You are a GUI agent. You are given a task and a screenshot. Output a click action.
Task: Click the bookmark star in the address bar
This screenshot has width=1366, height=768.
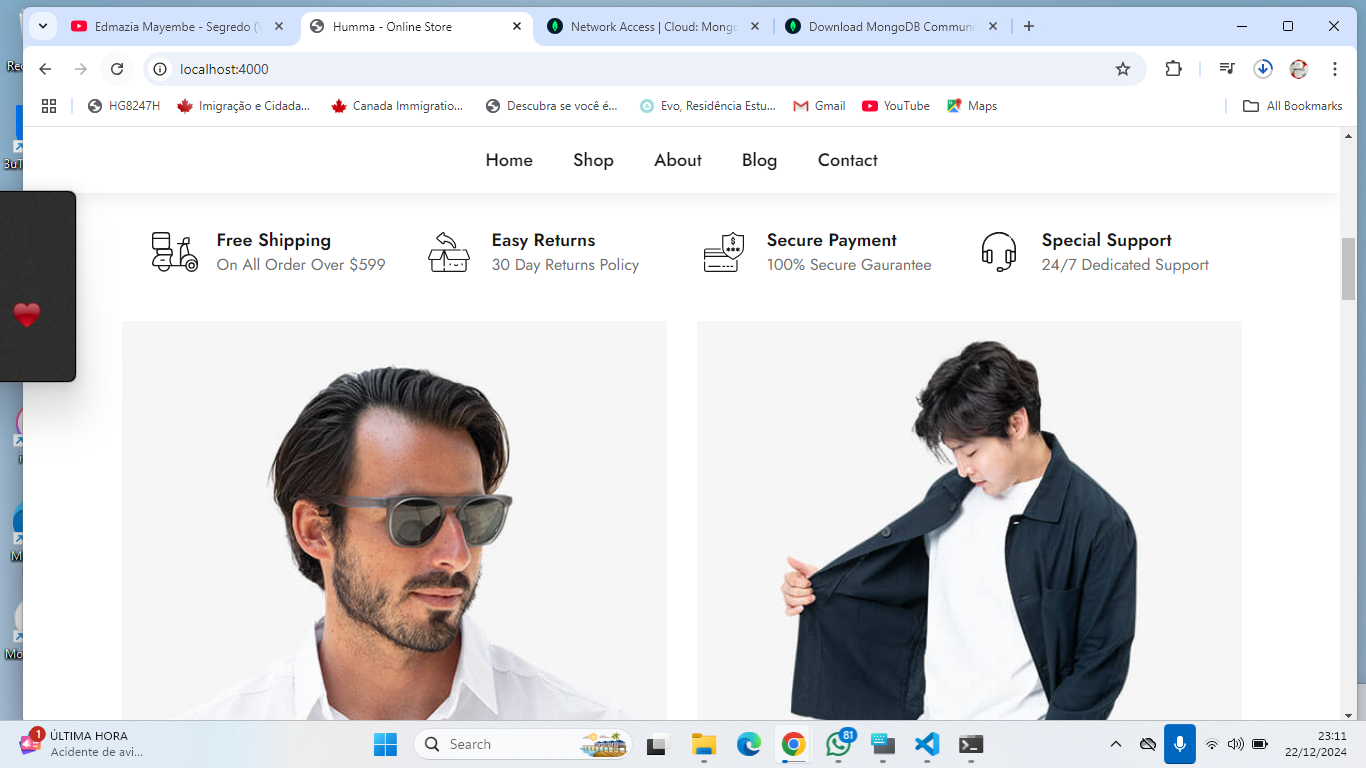(x=1123, y=69)
